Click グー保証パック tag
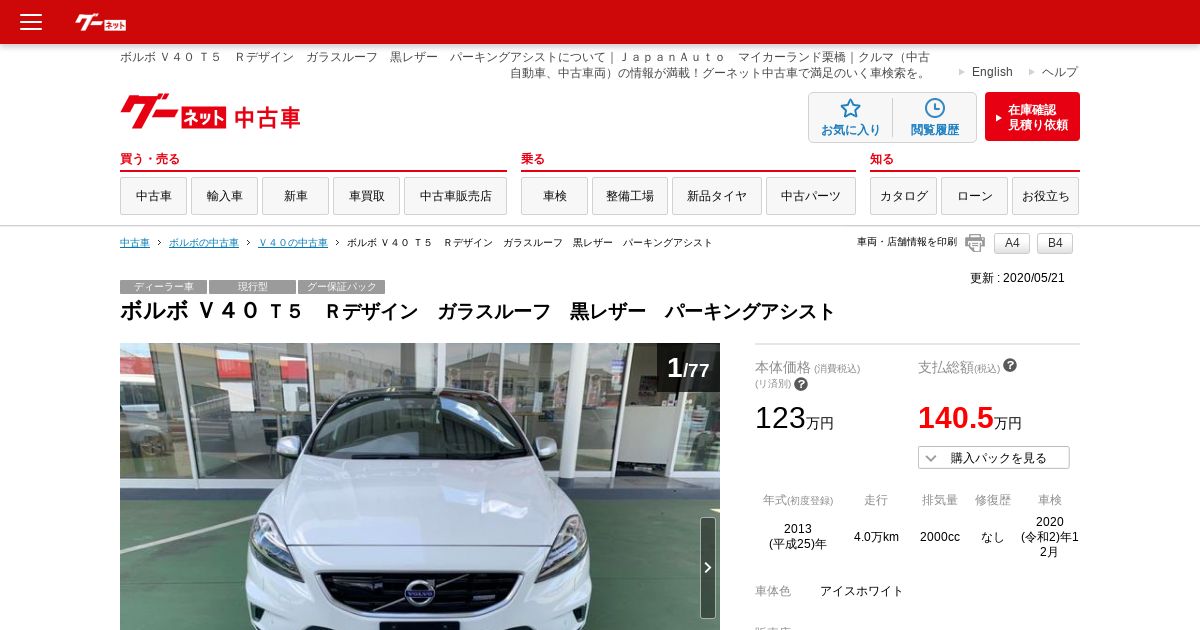Viewport: 1200px width, 630px height. coord(341,287)
